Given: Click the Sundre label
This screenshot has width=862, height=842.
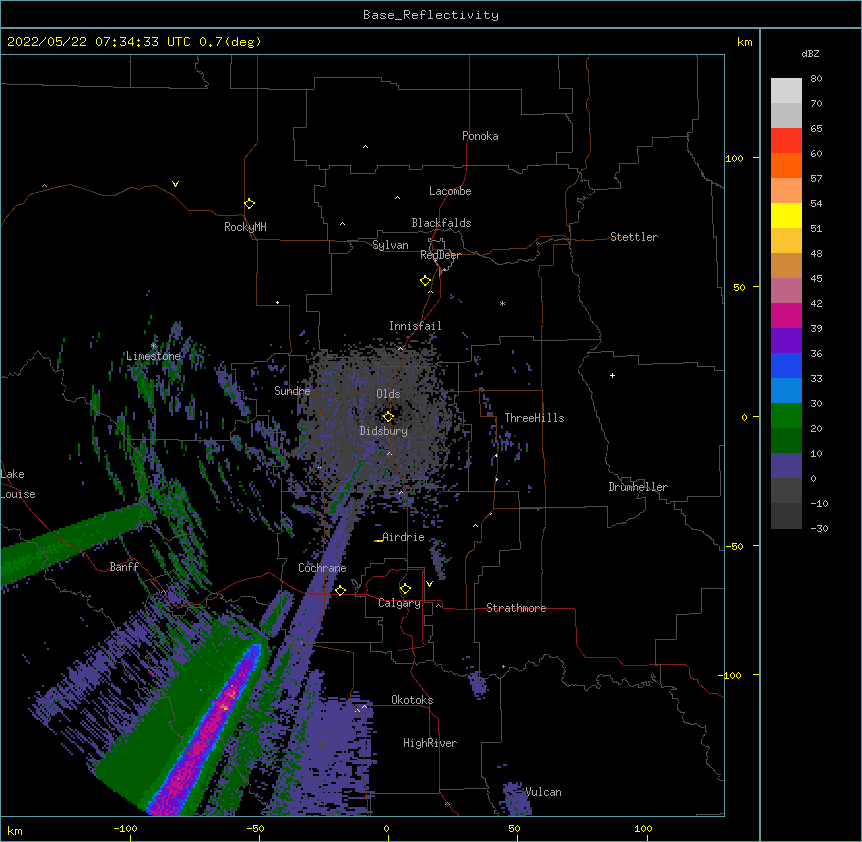Looking at the screenshot, I should (292, 391).
